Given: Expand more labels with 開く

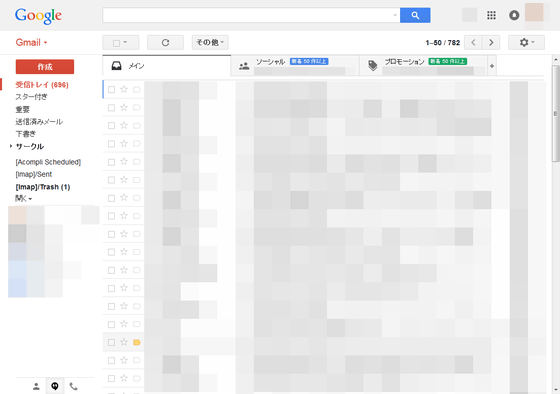Looking at the screenshot, I should 24,198.
